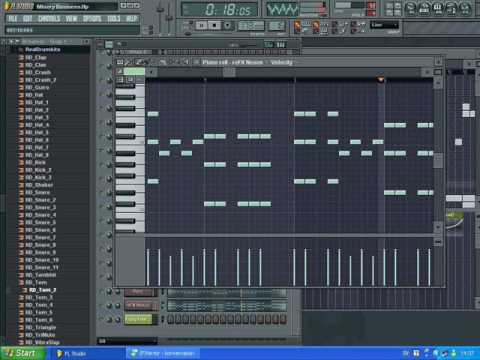480x360 pixels.
Task: Open the FILE menu
Action: (x=13, y=19)
